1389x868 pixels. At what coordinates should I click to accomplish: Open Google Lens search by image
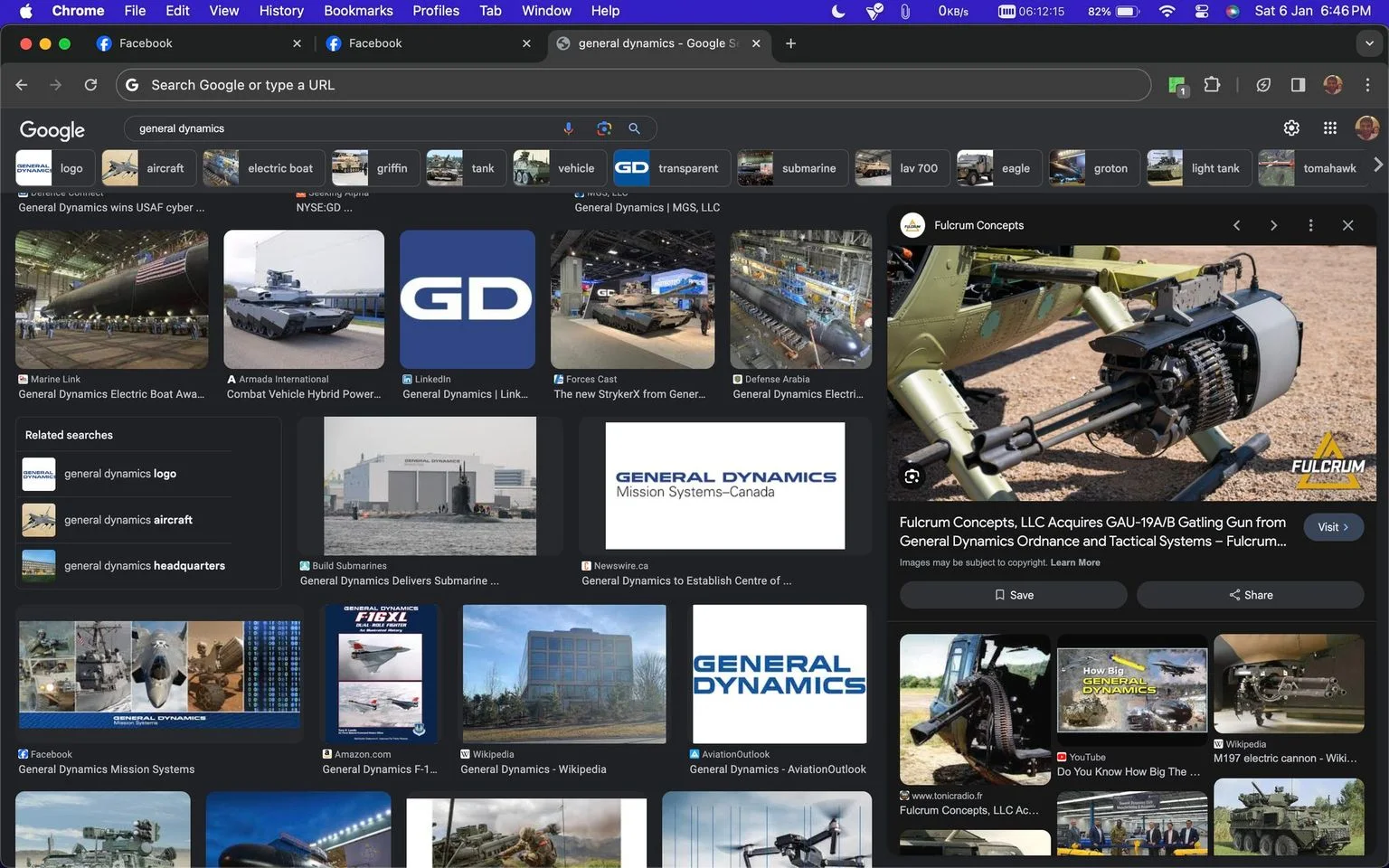(604, 128)
